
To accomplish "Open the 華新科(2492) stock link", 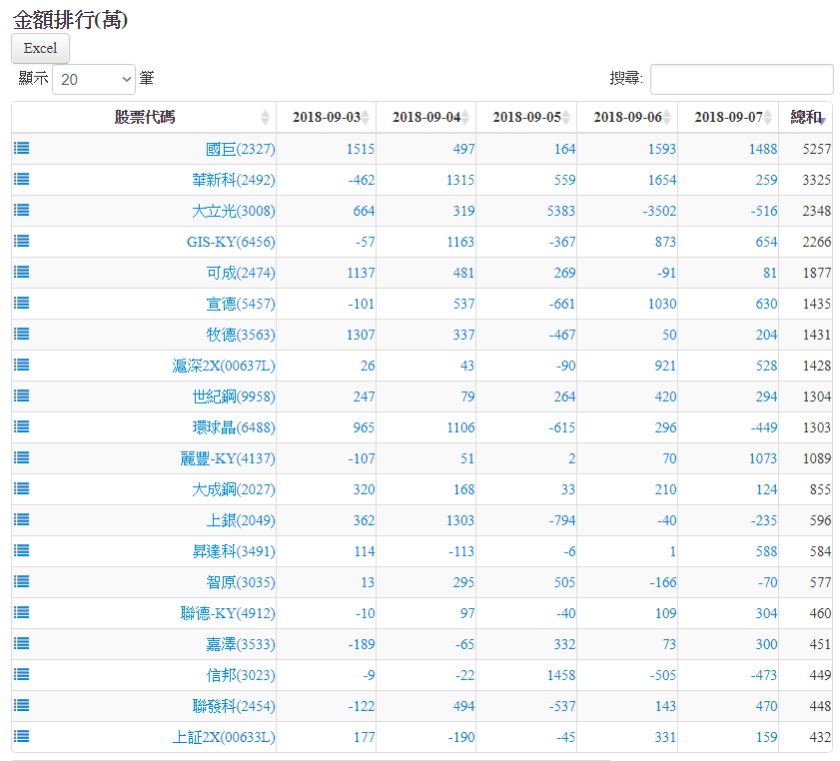I will click(x=233, y=180).
